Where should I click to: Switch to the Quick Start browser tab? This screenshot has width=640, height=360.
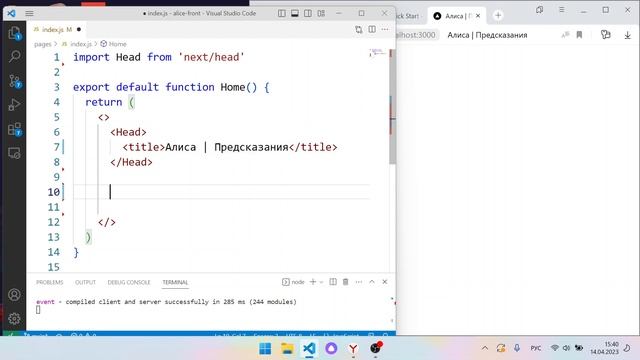[x=407, y=16]
